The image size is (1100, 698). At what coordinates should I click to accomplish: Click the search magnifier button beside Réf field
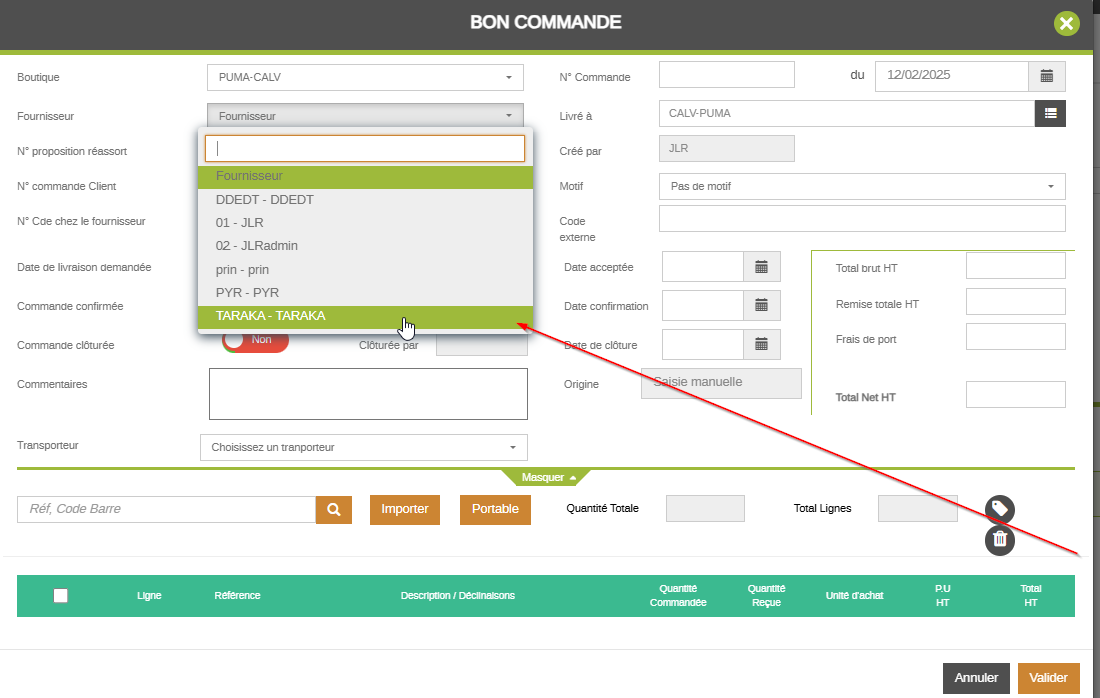point(334,509)
